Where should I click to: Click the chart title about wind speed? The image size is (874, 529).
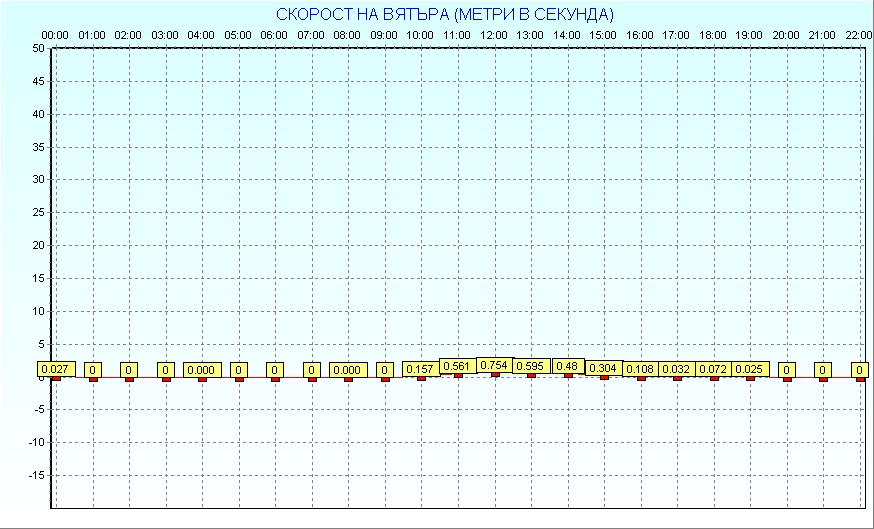click(x=445, y=14)
